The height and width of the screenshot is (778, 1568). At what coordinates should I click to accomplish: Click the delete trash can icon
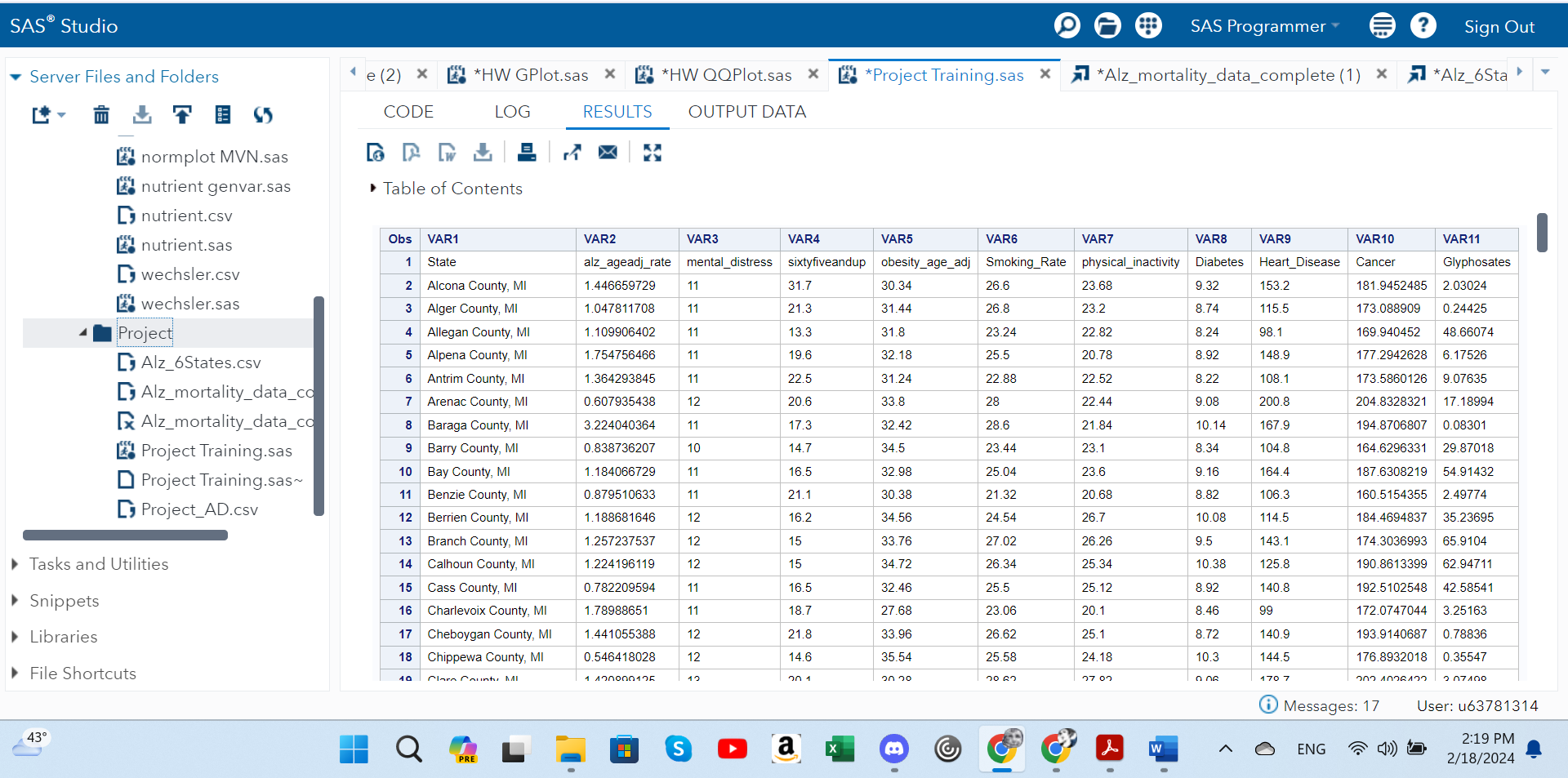(101, 115)
